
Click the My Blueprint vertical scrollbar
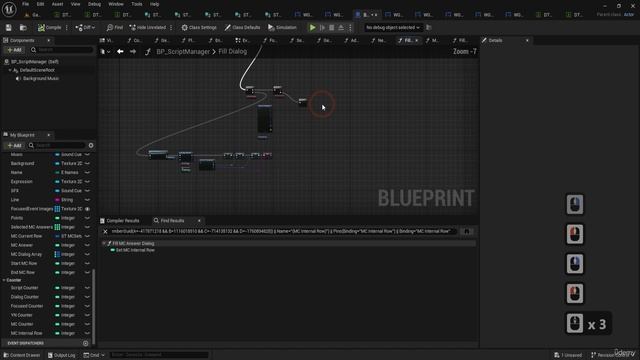pos(94,306)
